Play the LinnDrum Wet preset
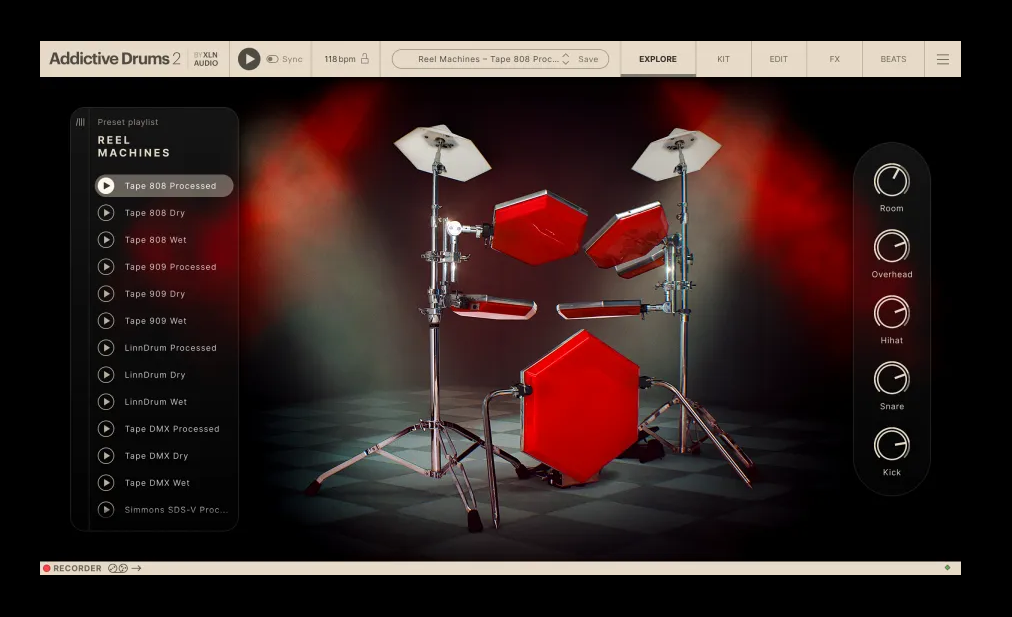This screenshot has height=617, width=1012. 106,402
